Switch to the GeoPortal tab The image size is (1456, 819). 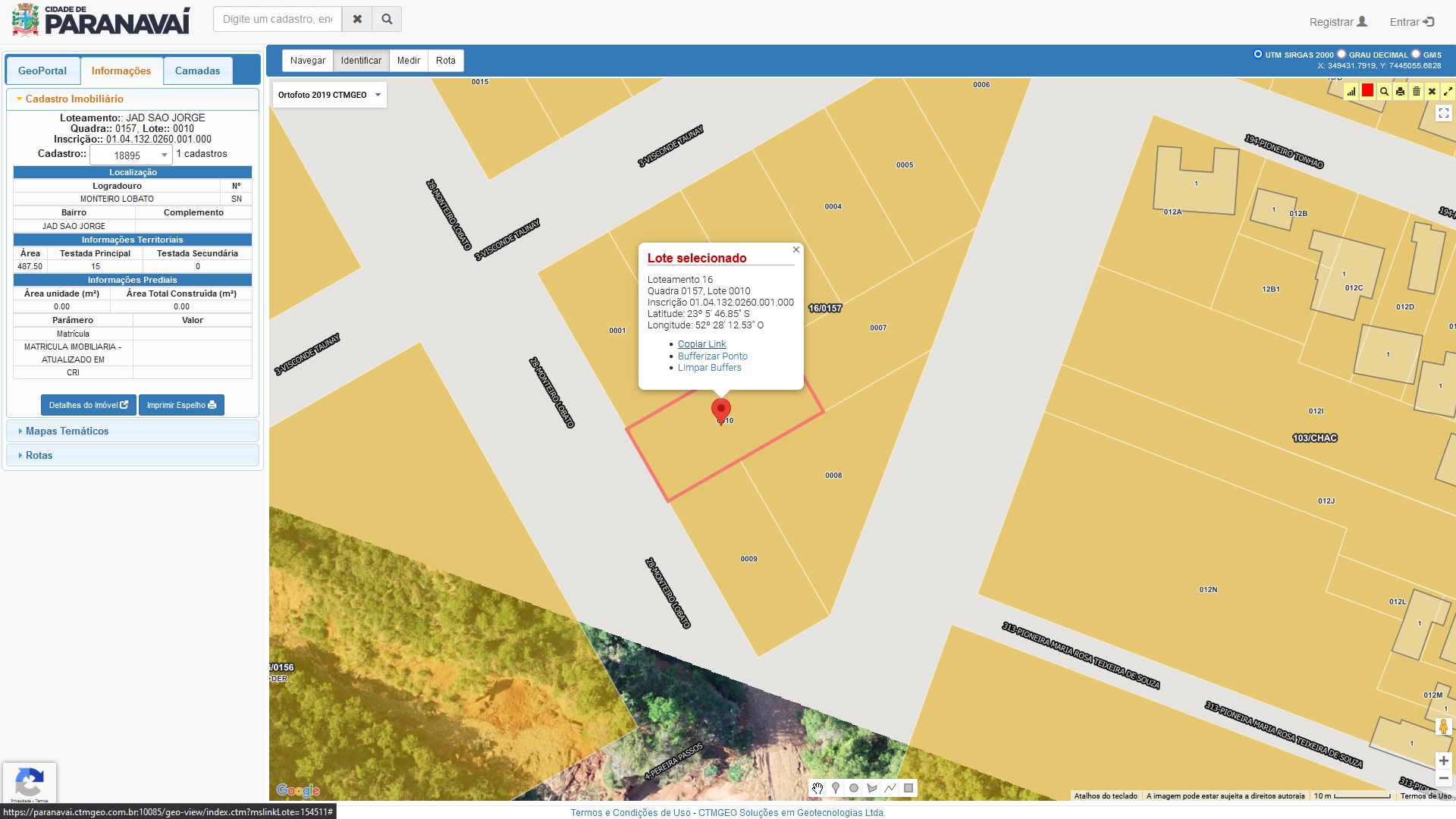(x=42, y=71)
